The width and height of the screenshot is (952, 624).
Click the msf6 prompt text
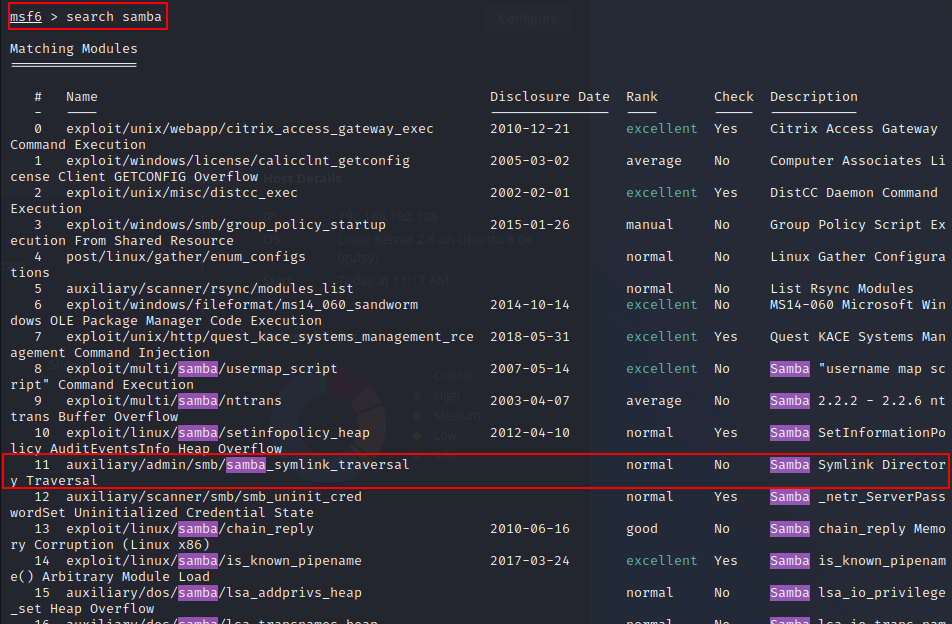pos(26,16)
